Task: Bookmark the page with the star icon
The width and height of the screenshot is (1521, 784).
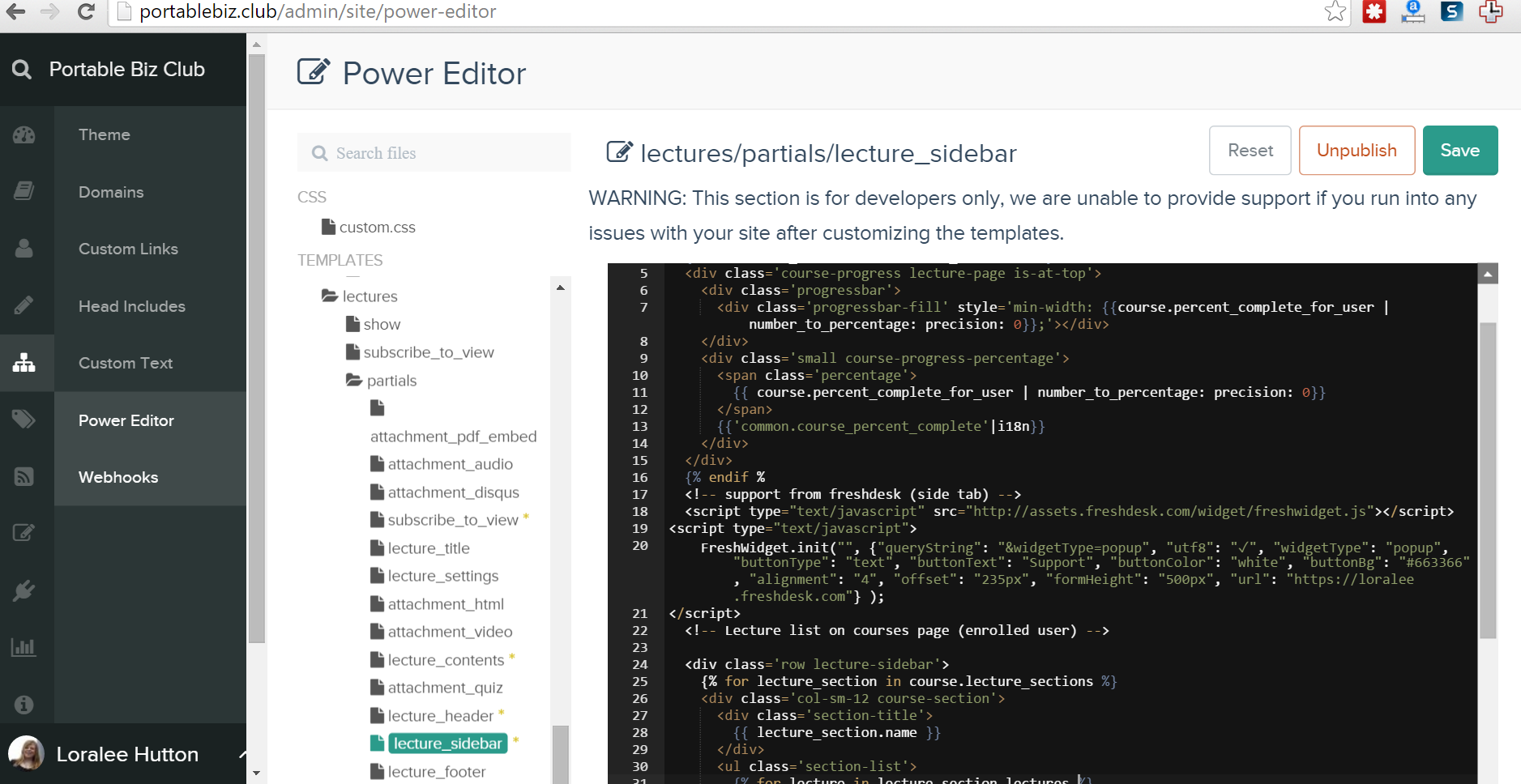Action: pos(1335,11)
